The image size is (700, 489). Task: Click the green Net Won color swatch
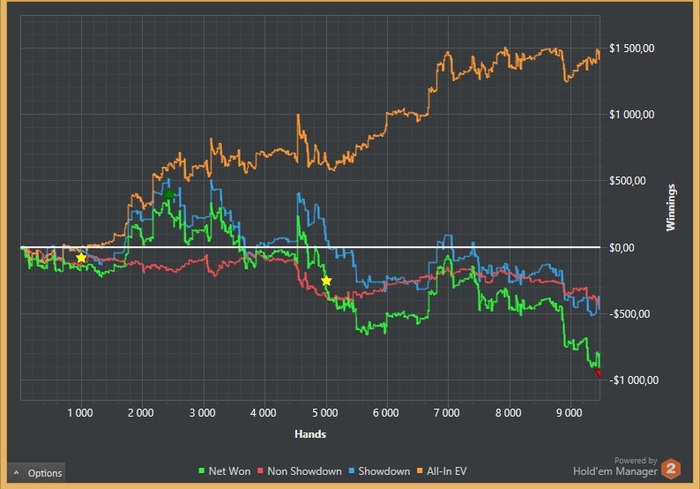(x=201, y=471)
